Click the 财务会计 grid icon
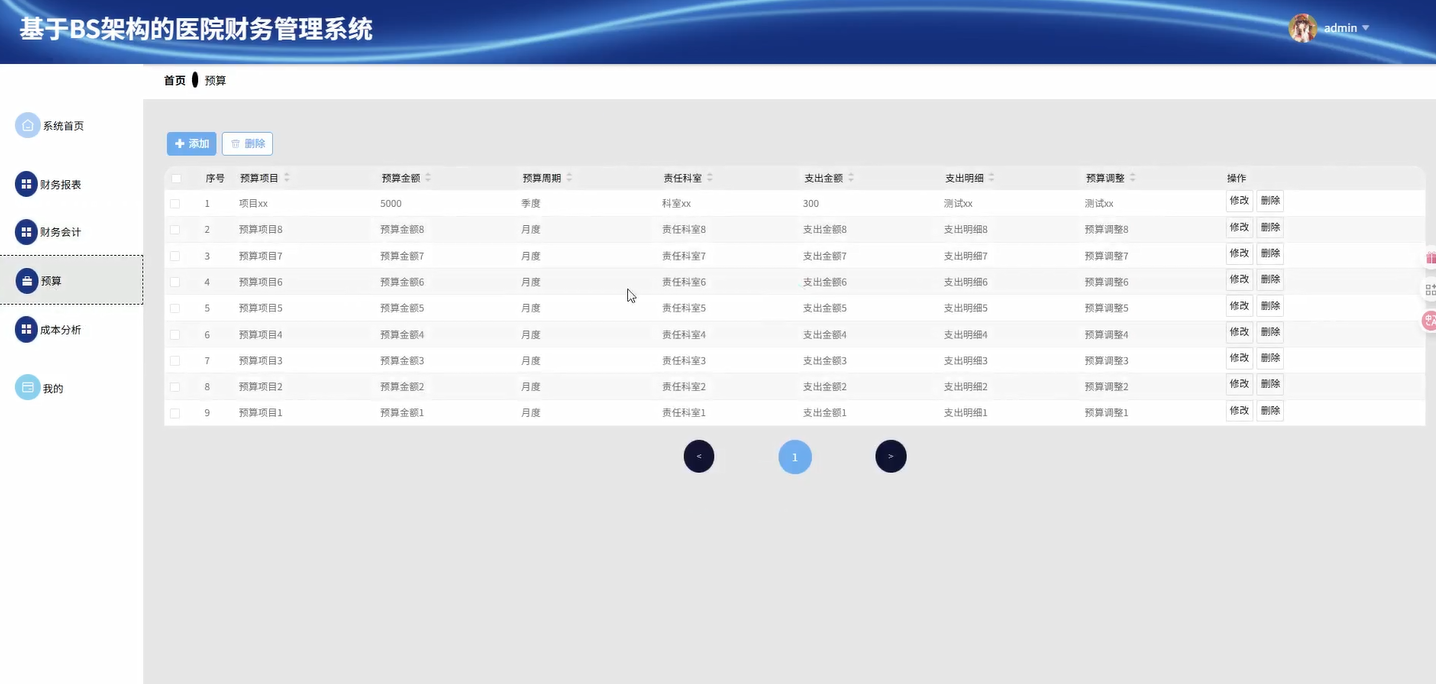Screen dimensions: 1436x684 coord(26,232)
